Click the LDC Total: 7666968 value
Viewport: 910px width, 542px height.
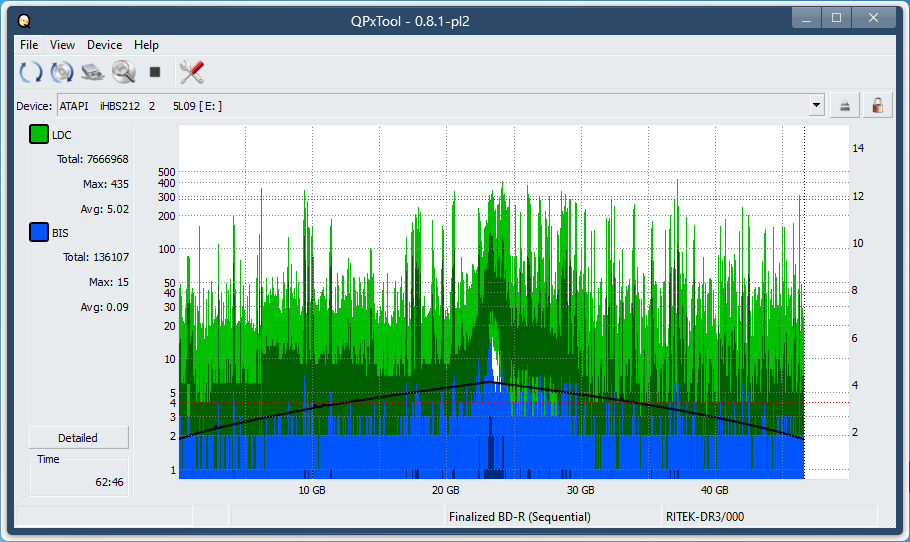pyautogui.click(x=93, y=159)
